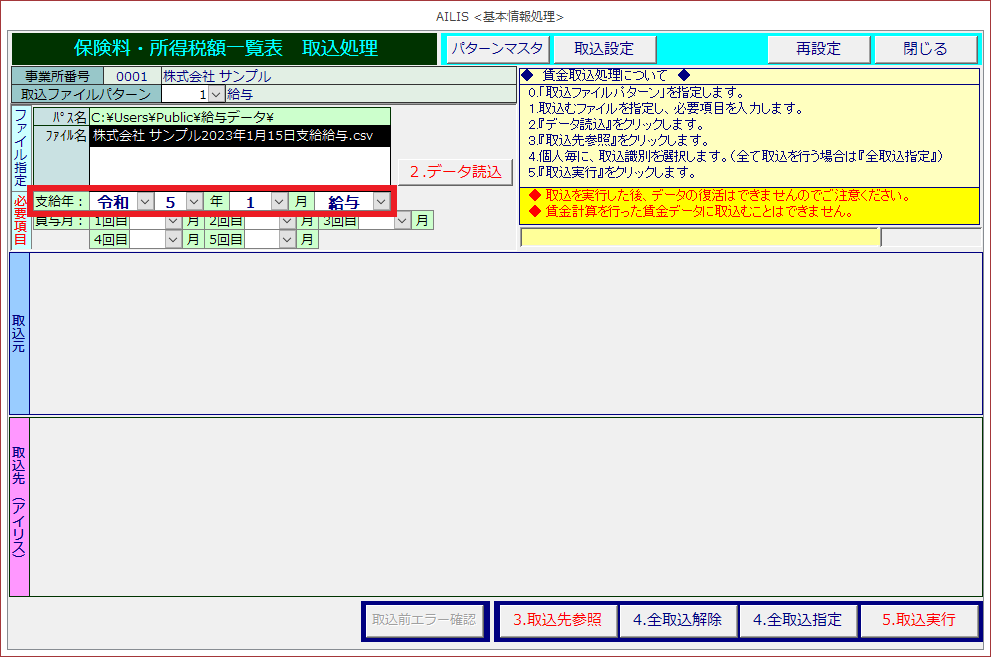Open the 支給年 year number dropdown
This screenshot has width=991, height=657.
pos(194,202)
